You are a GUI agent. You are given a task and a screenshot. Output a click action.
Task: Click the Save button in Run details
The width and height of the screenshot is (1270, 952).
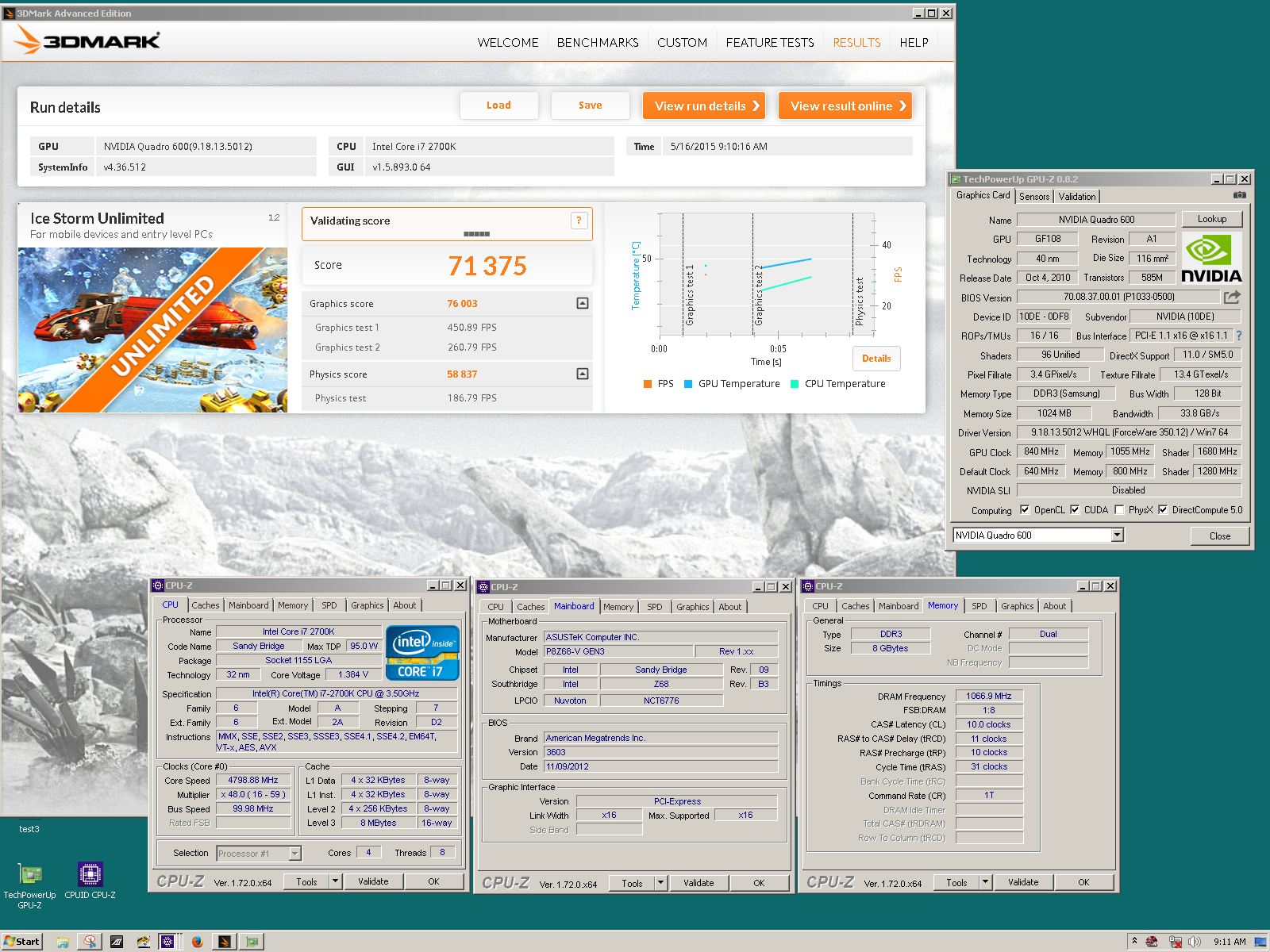click(590, 106)
